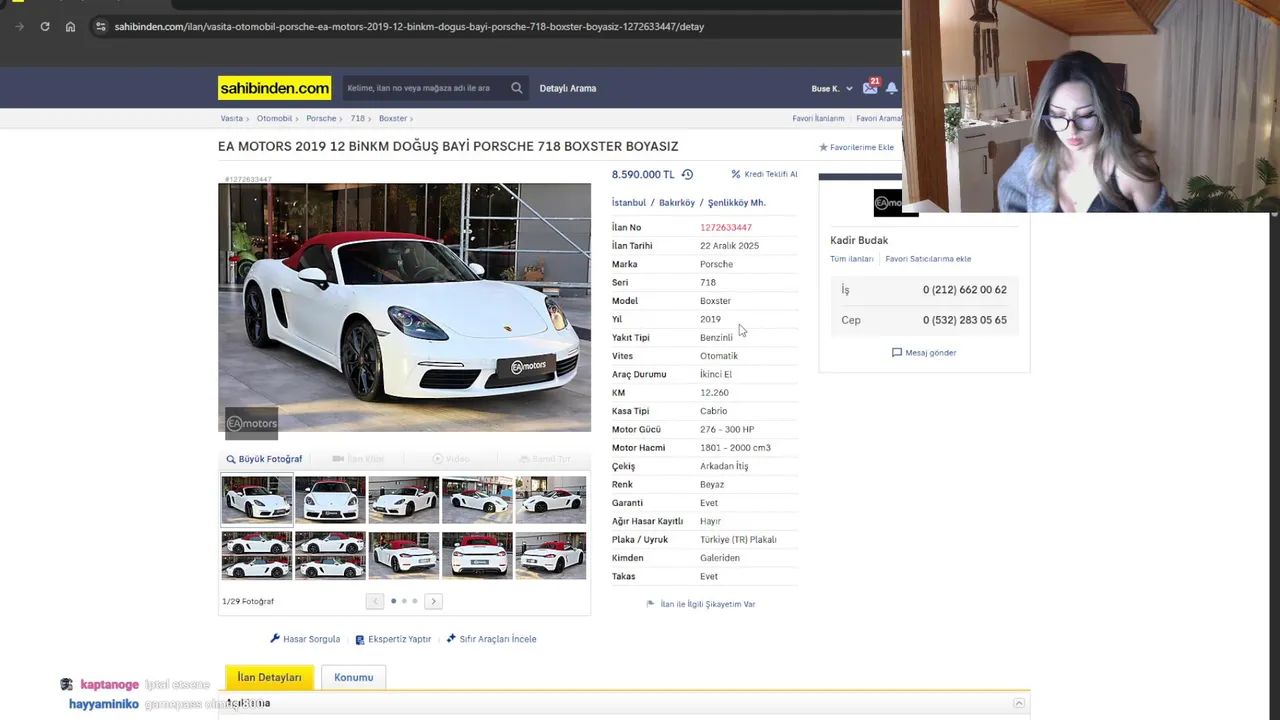1280x720 pixels.
Task: Click the price 8.590.000 TL
Action: click(x=643, y=174)
